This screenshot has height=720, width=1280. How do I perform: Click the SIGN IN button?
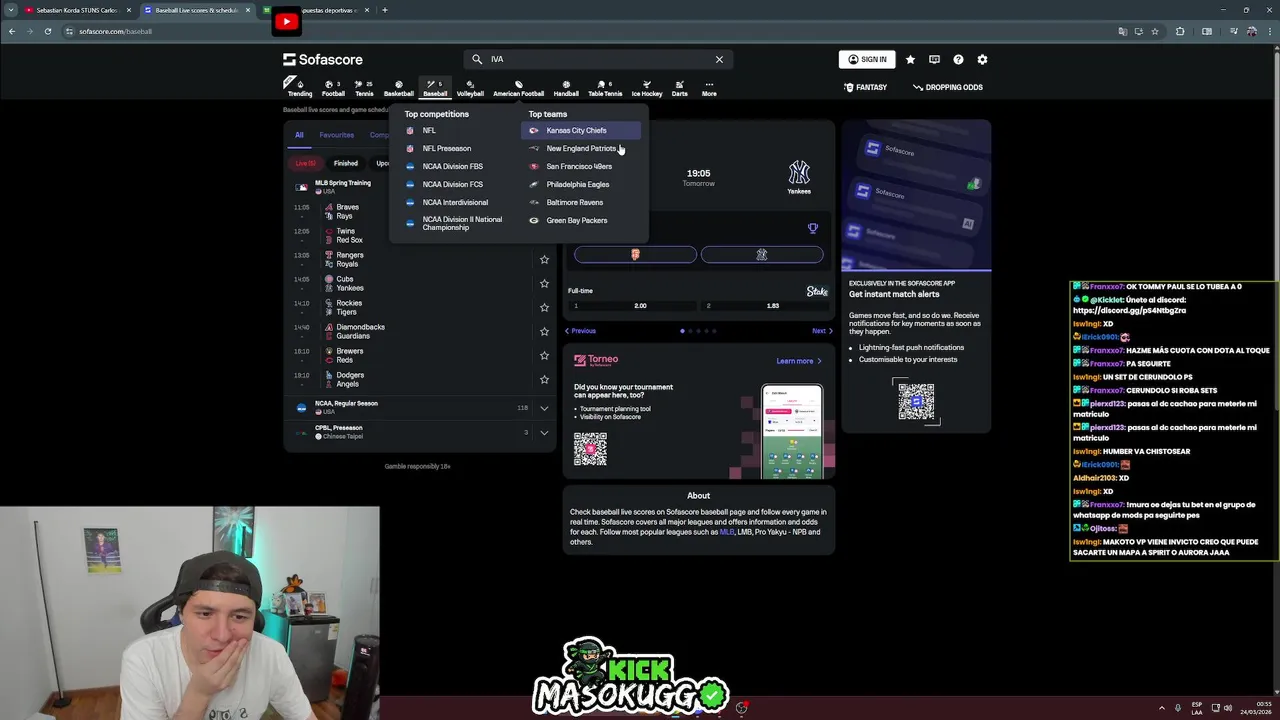click(867, 59)
